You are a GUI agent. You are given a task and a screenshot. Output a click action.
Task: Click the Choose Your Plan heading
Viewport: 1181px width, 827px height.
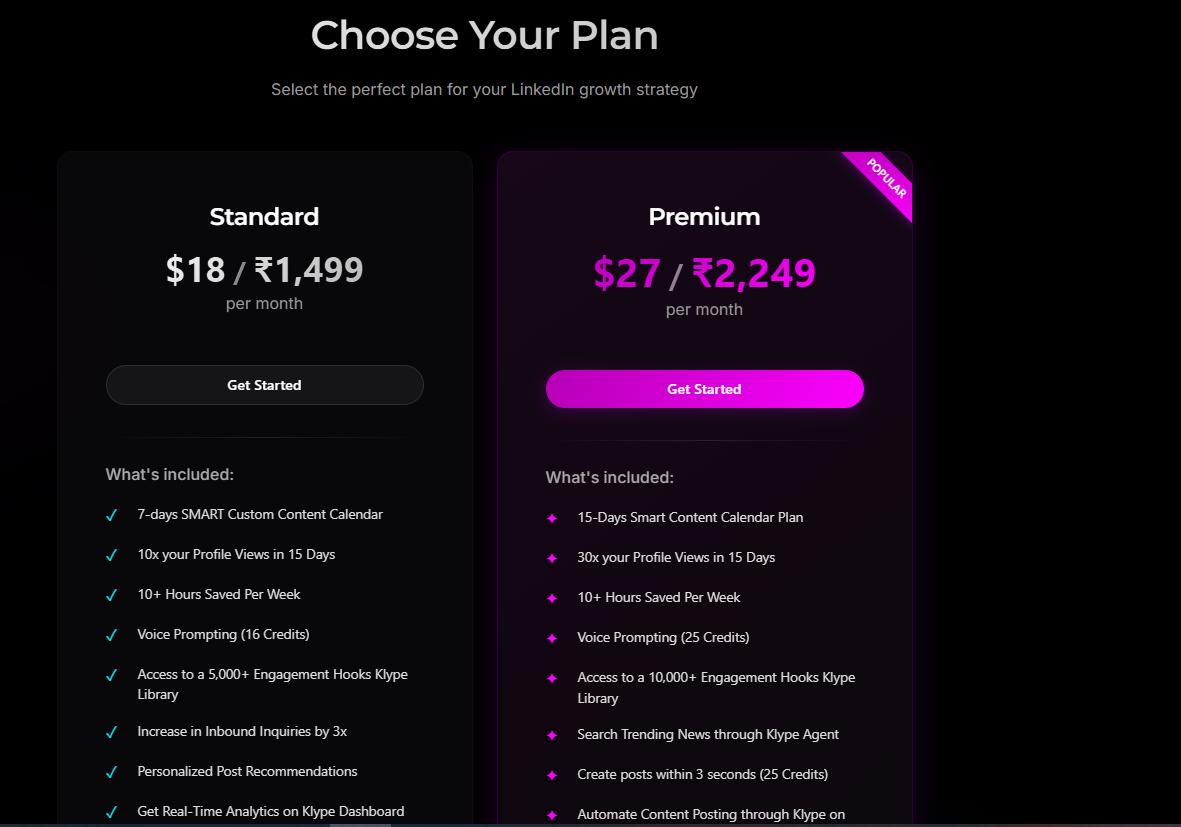tap(484, 36)
